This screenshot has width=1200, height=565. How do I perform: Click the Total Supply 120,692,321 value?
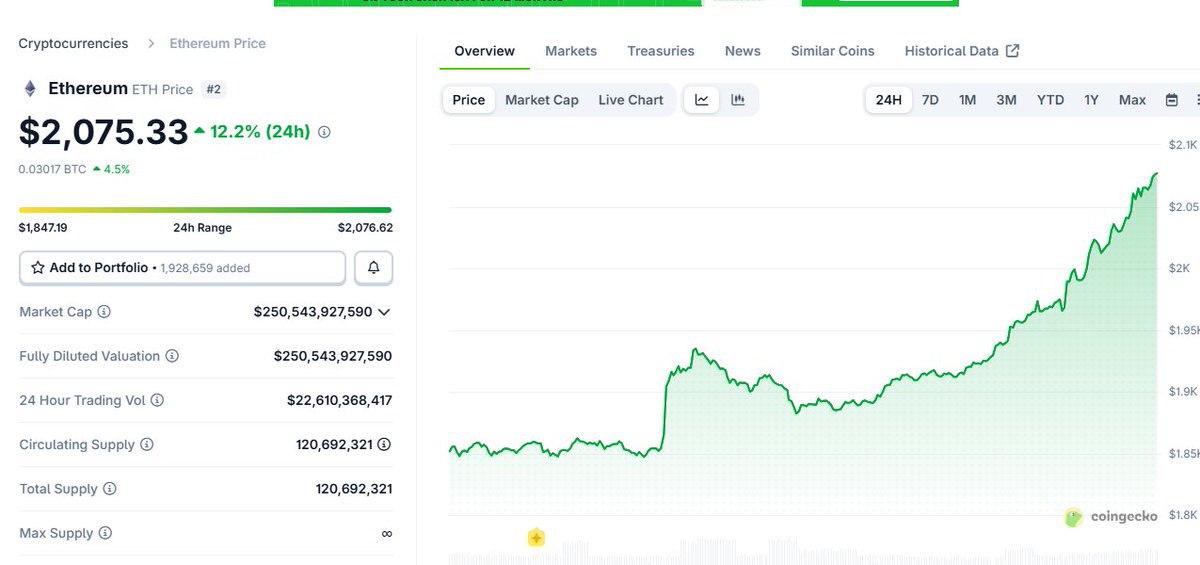354,489
